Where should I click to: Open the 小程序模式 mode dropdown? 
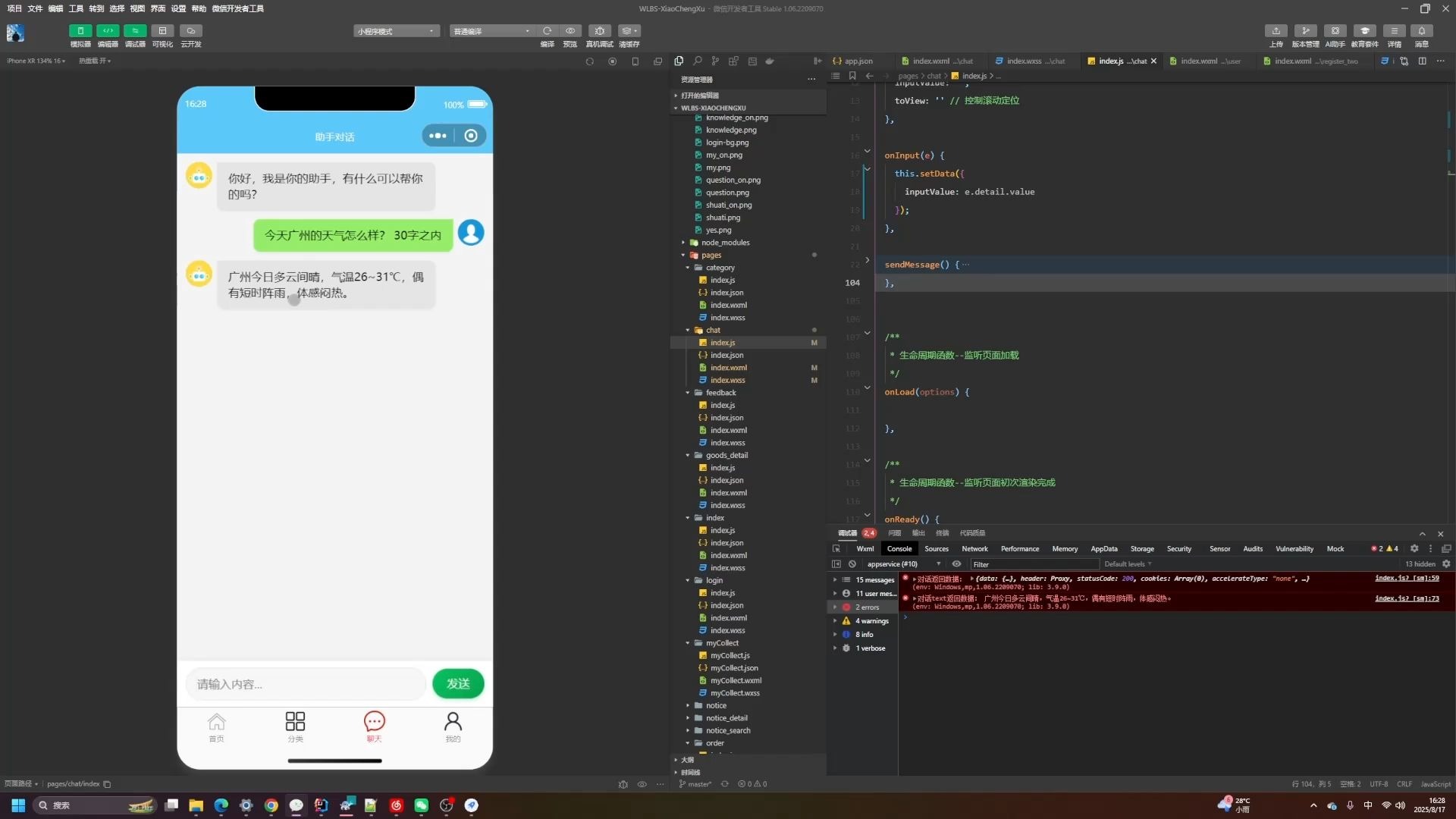[397, 31]
